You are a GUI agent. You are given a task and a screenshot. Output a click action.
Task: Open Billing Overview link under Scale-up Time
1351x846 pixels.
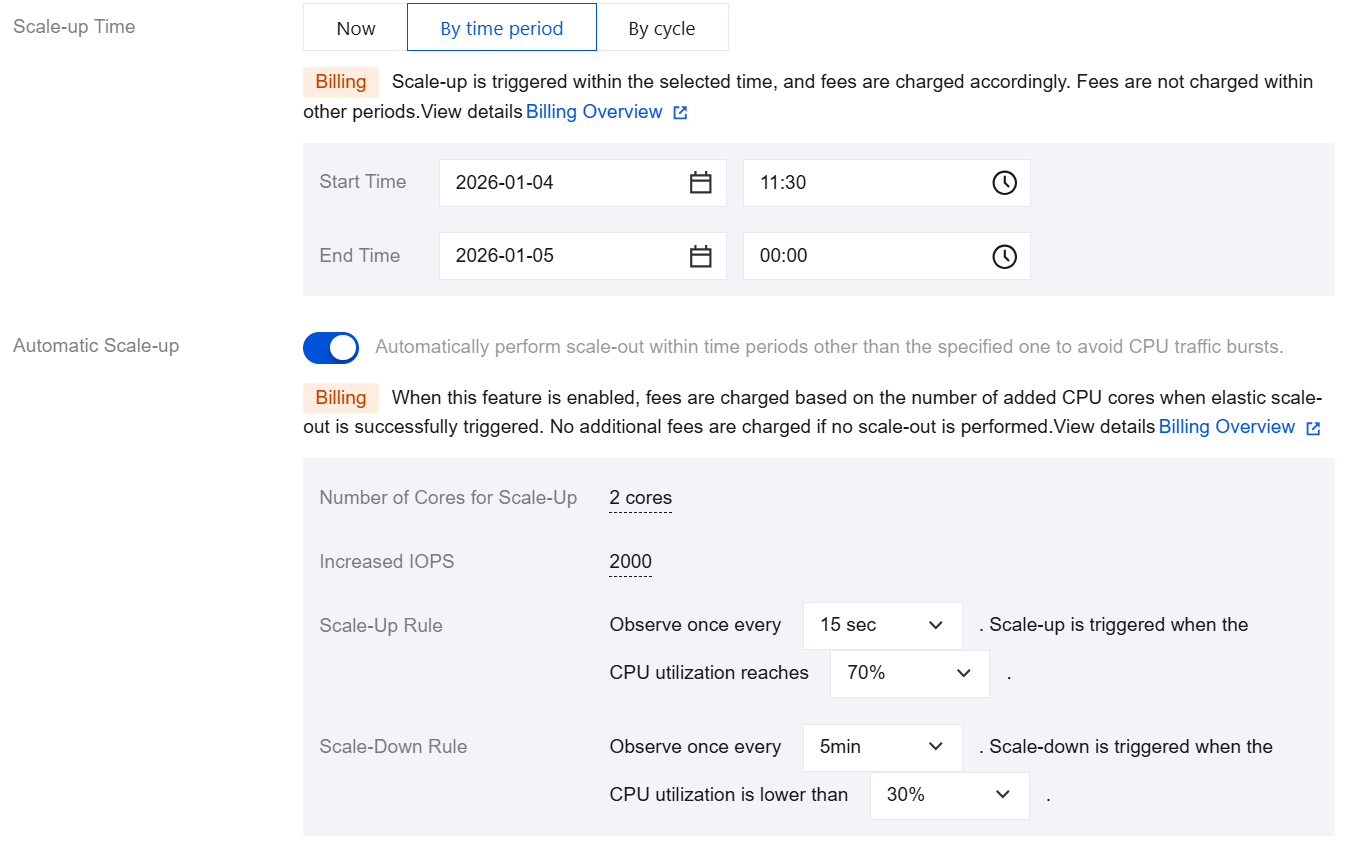click(x=594, y=112)
